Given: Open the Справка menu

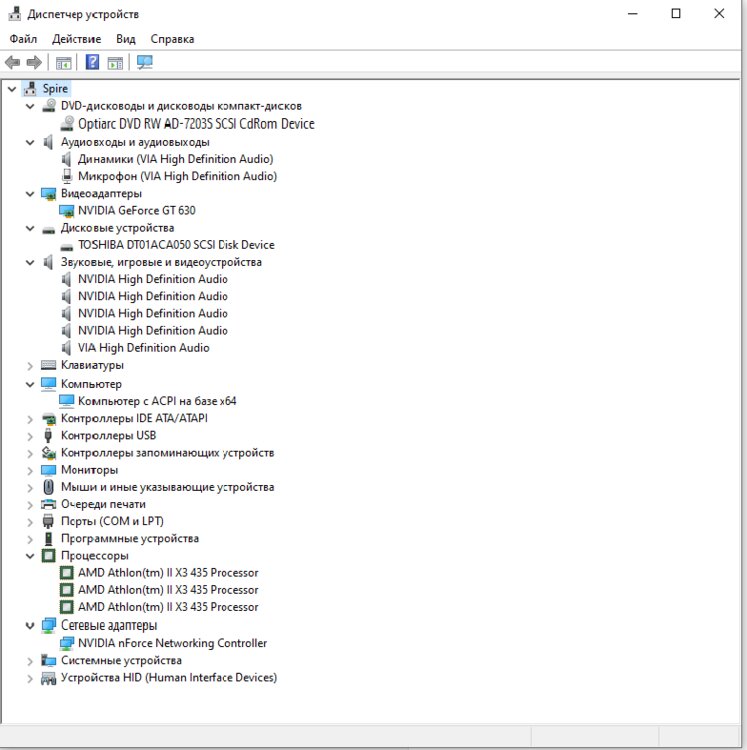Looking at the screenshot, I should pos(172,39).
